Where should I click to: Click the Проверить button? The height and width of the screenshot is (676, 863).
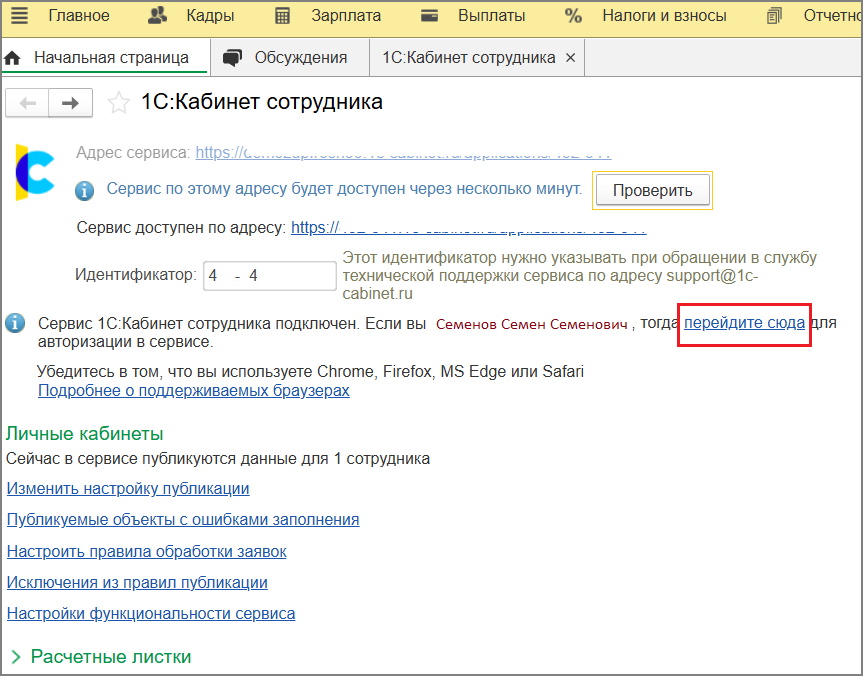tap(653, 190)
